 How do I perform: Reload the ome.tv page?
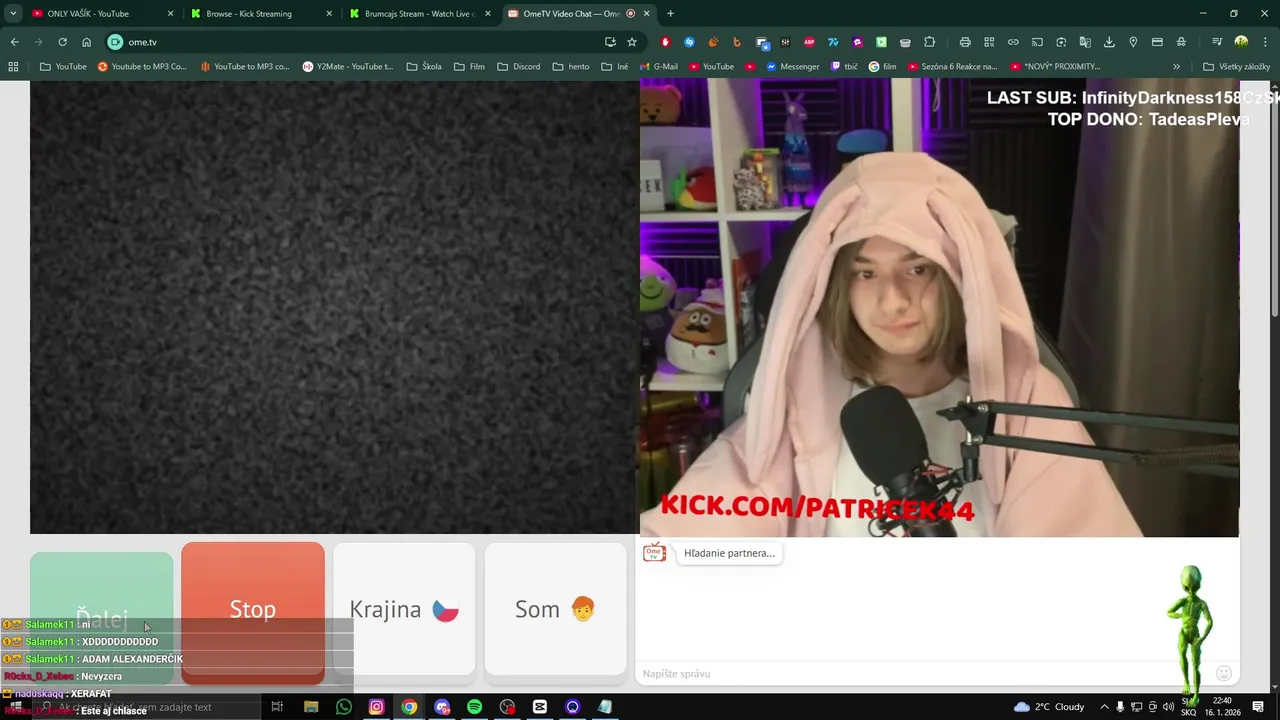tap(62, 42)
